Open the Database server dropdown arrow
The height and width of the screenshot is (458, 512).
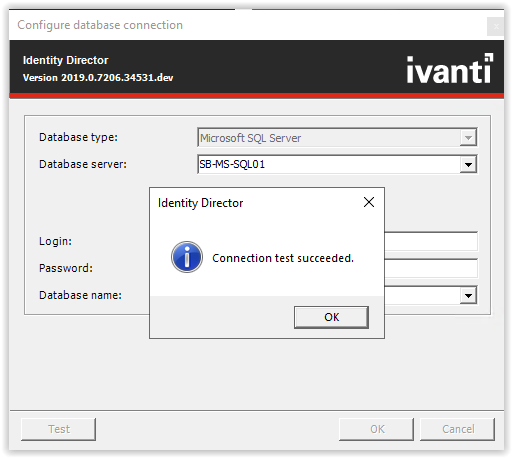[x=468, y=164]
